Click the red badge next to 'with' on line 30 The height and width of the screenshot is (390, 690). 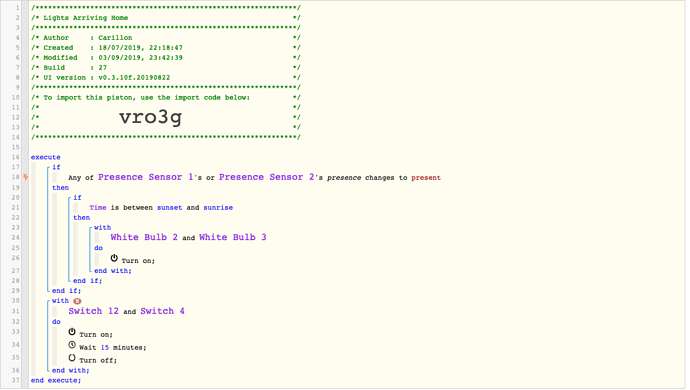click(x=77, y=301)
